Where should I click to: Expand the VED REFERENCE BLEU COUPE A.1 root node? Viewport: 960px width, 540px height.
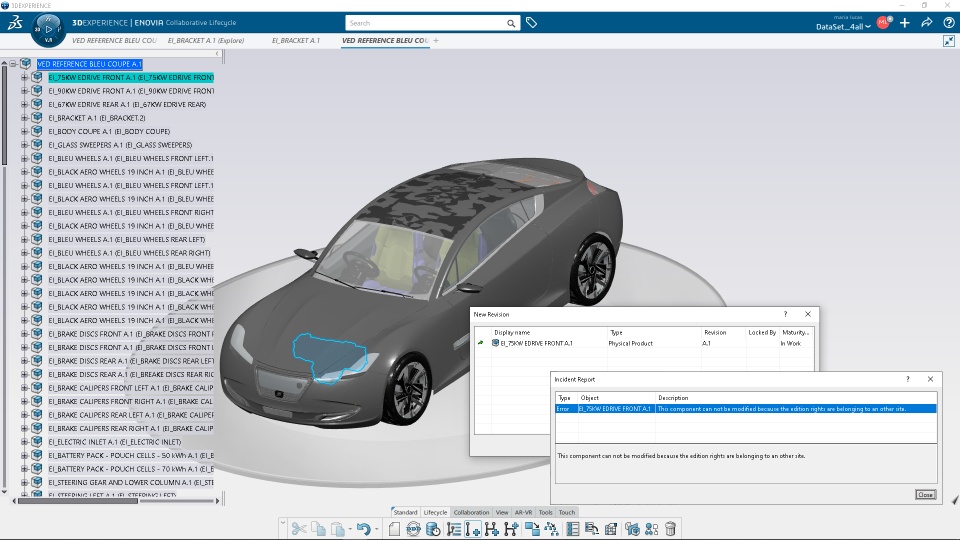click(12, 64)
